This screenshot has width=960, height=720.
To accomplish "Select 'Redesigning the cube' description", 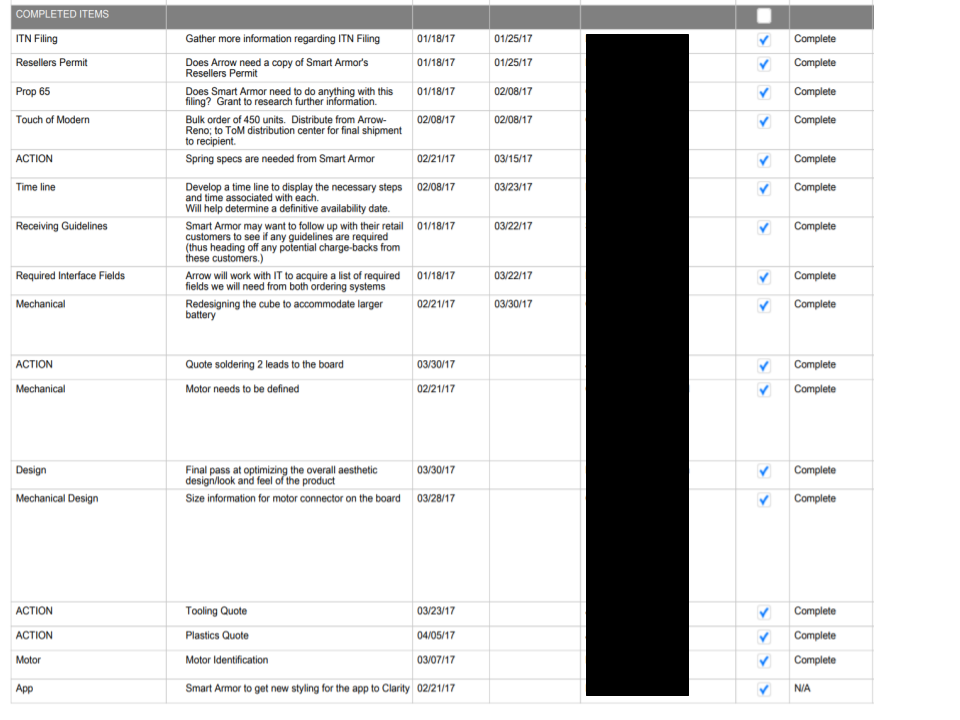I will click(x=283, y=309).
